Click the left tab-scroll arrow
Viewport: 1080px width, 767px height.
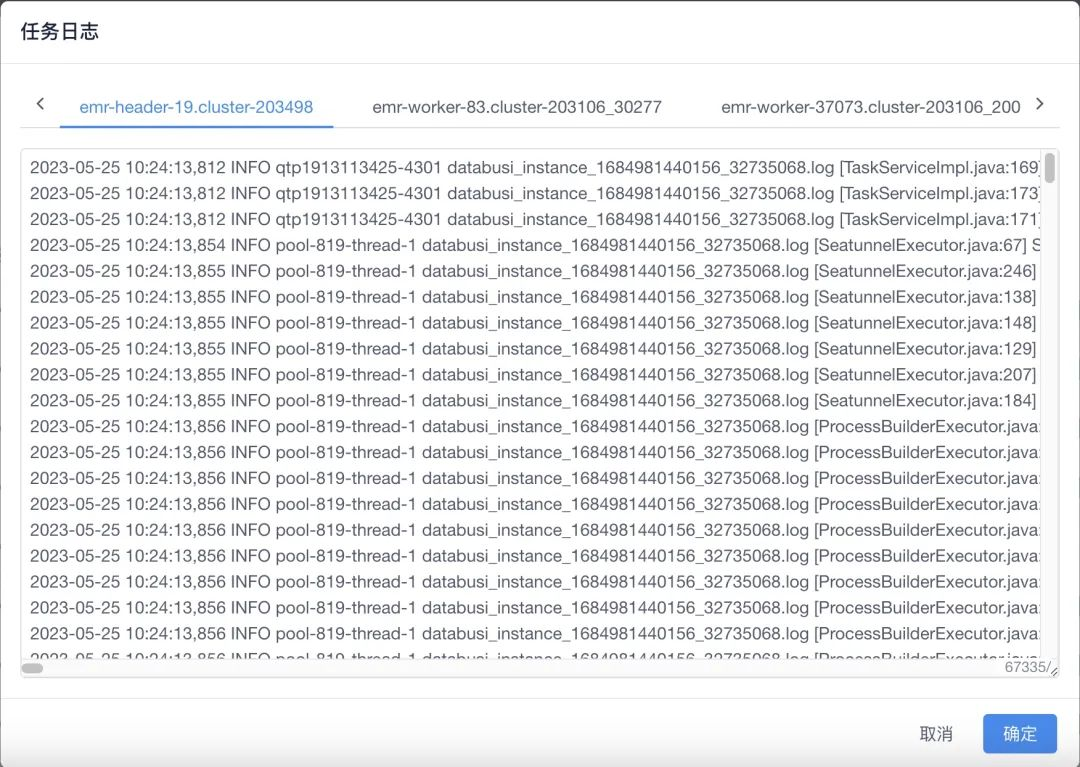pyautogui.click(x=40, y=104)
